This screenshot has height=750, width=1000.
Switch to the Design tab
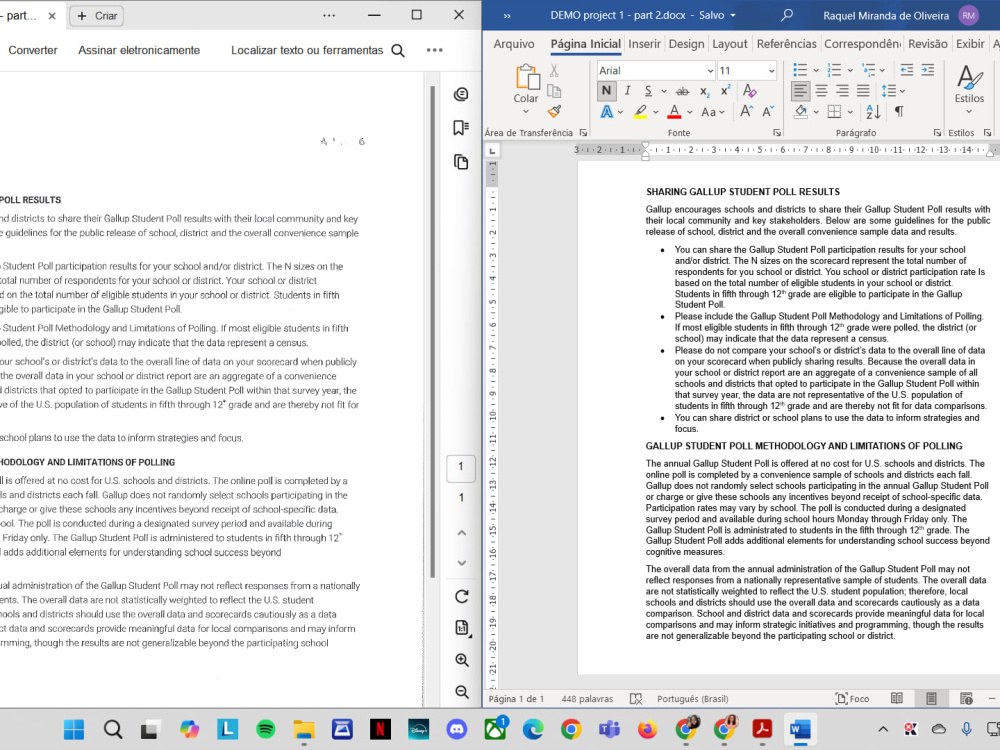tap(686, 44)
